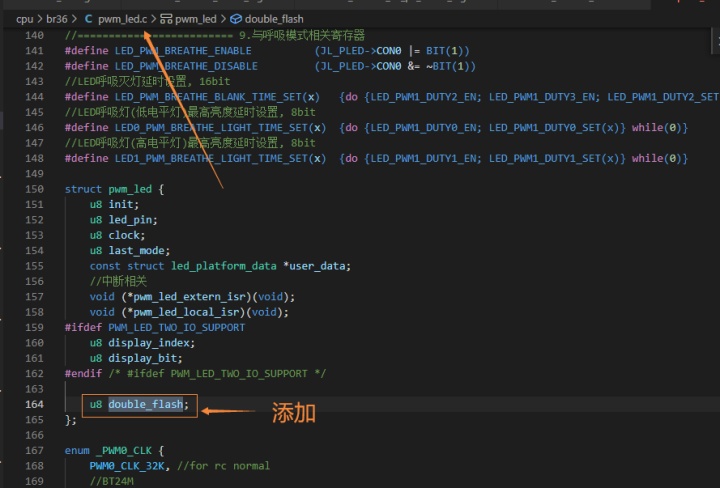Click the "led_pin" field
The image size is (720, 488).
[130, 220]
